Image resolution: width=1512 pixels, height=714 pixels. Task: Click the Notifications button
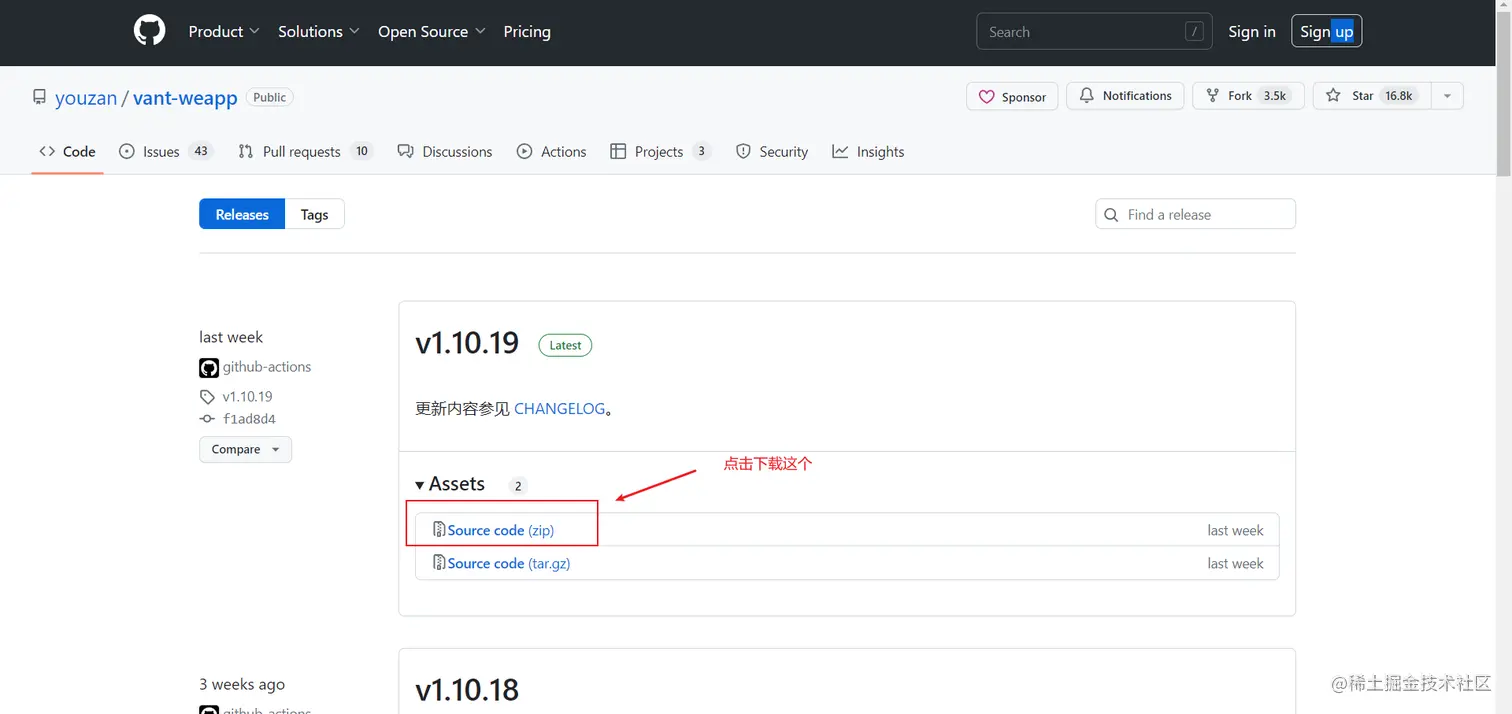point(1125,96)
